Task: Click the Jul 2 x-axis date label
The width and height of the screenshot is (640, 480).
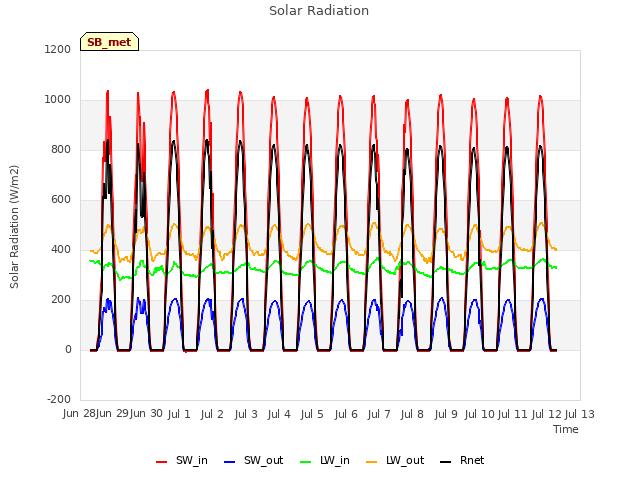Action: click(212, 414)
